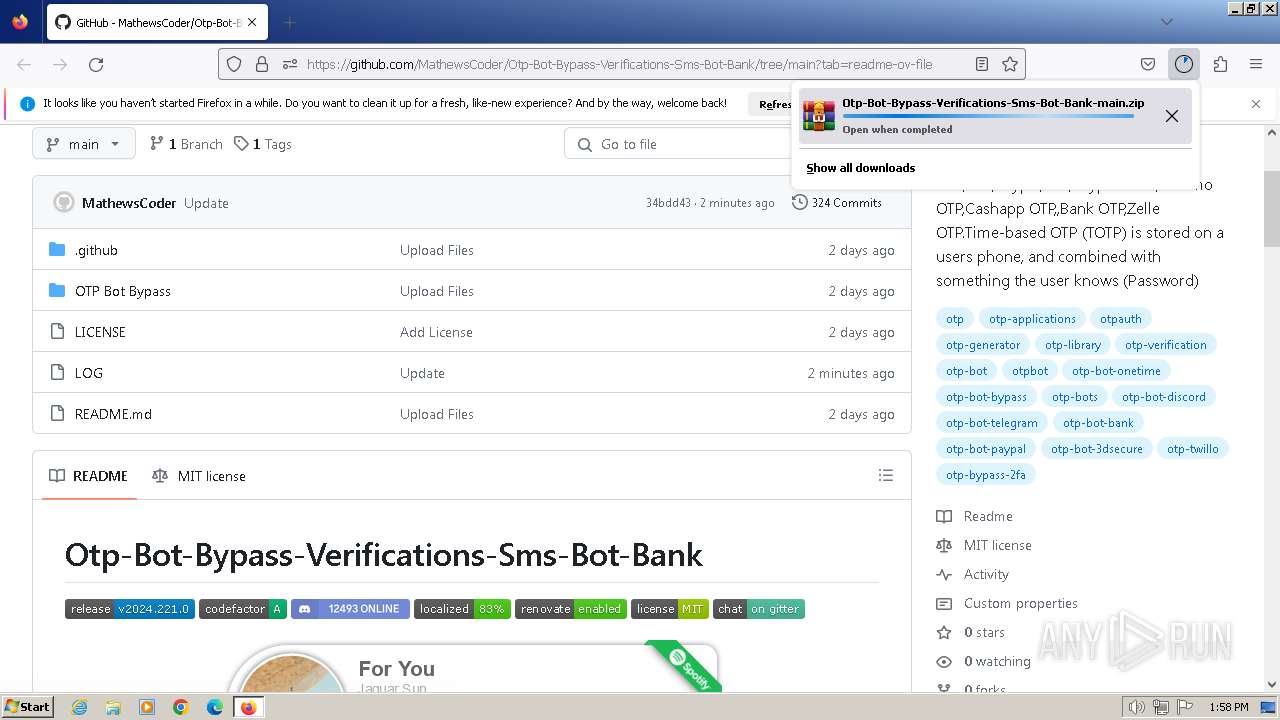Click the 12493 ONLINE Discord badge
Screen dimensions: 1280x720
(350, 609)
